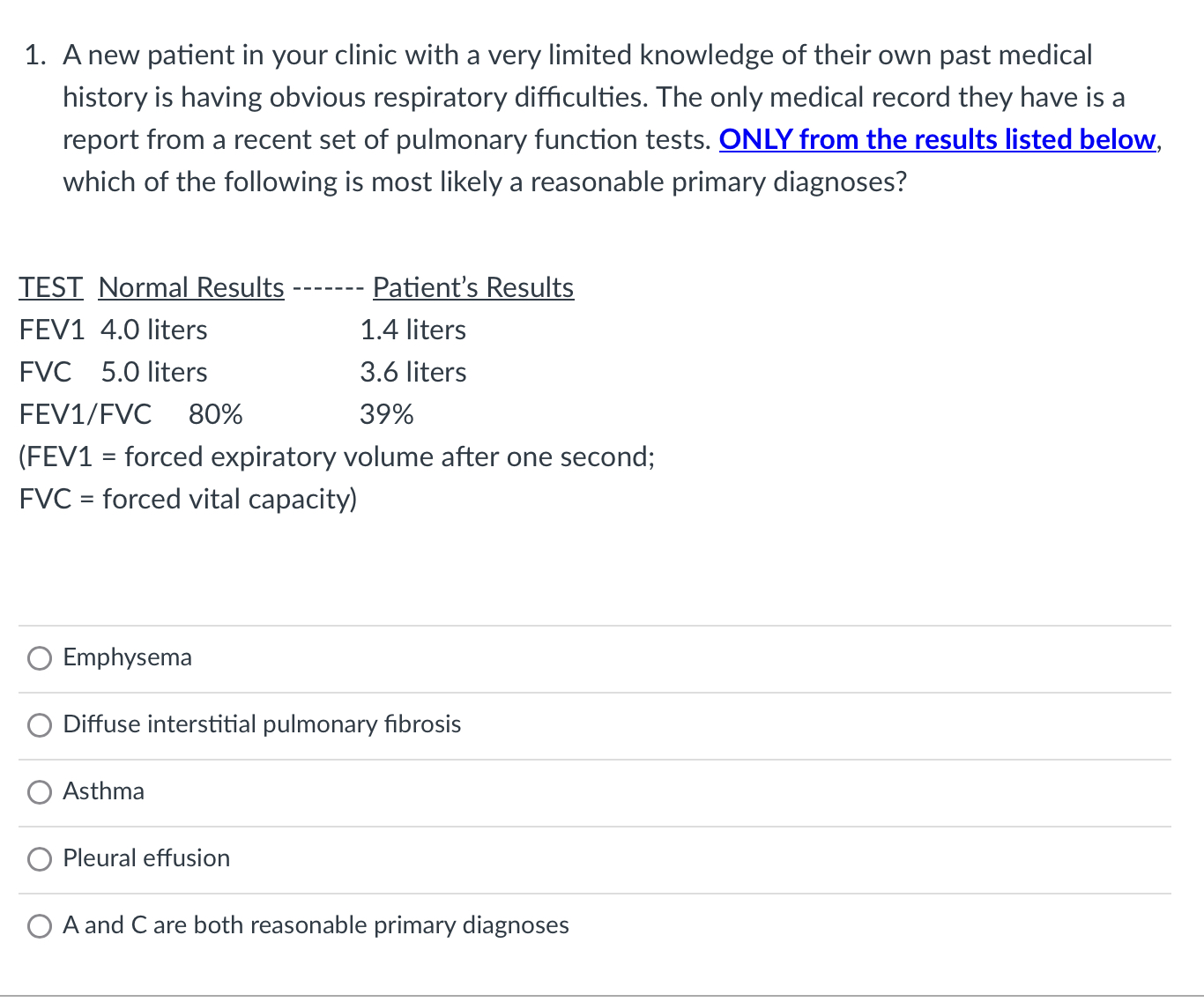1204x1002 pixels.
Task: Select the "A and C are both" radio button
Action: pos(40,926)
